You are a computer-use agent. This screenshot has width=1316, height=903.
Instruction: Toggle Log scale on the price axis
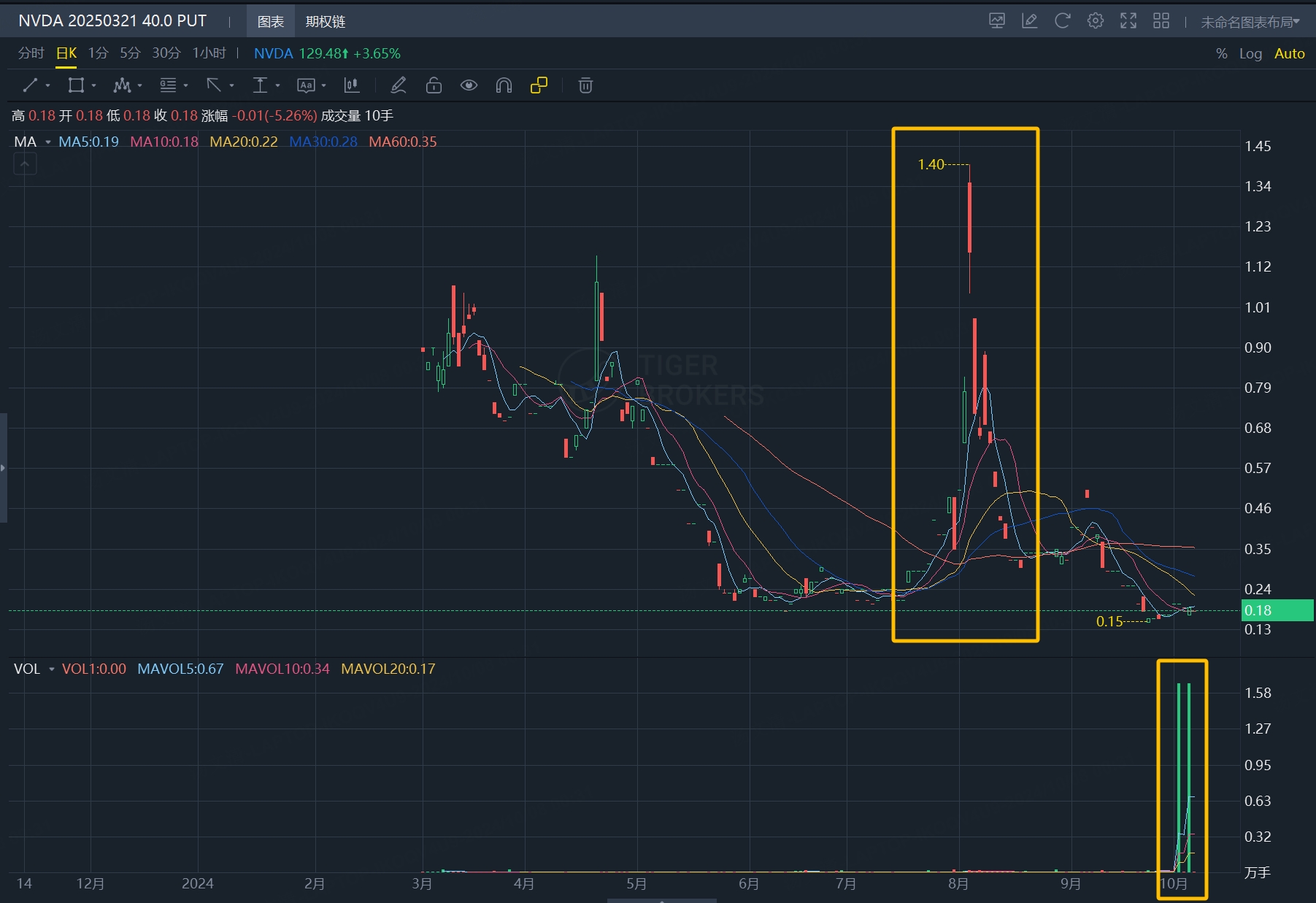pos(1250,53)
